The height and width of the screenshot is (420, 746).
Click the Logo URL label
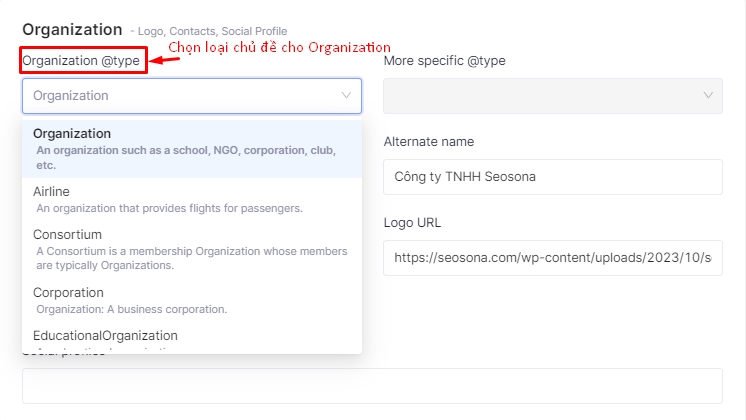pos(412,223)
